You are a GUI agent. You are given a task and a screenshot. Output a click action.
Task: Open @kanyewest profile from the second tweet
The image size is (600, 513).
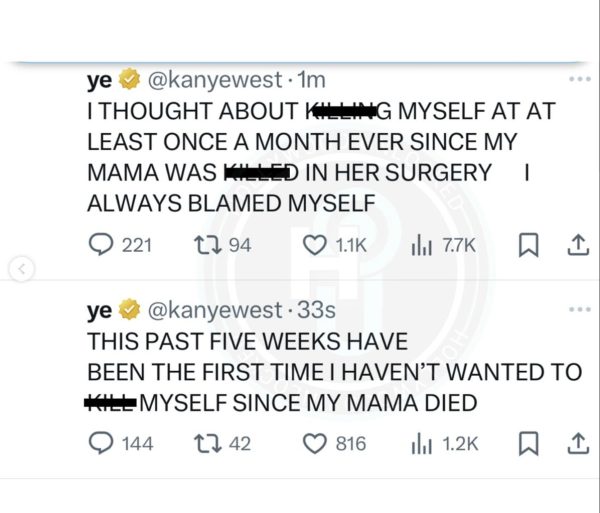(209, 313)
